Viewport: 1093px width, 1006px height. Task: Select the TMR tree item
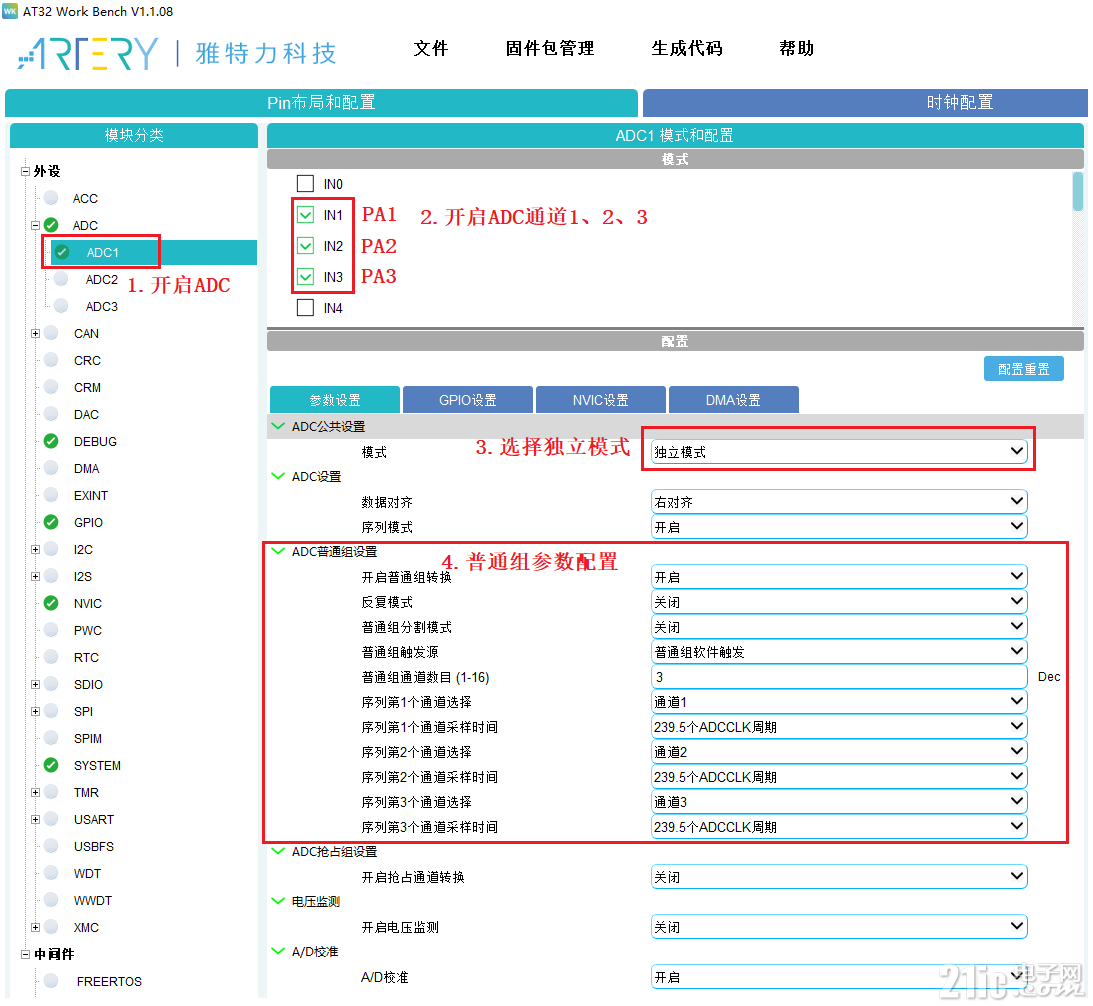coord(86,793)
